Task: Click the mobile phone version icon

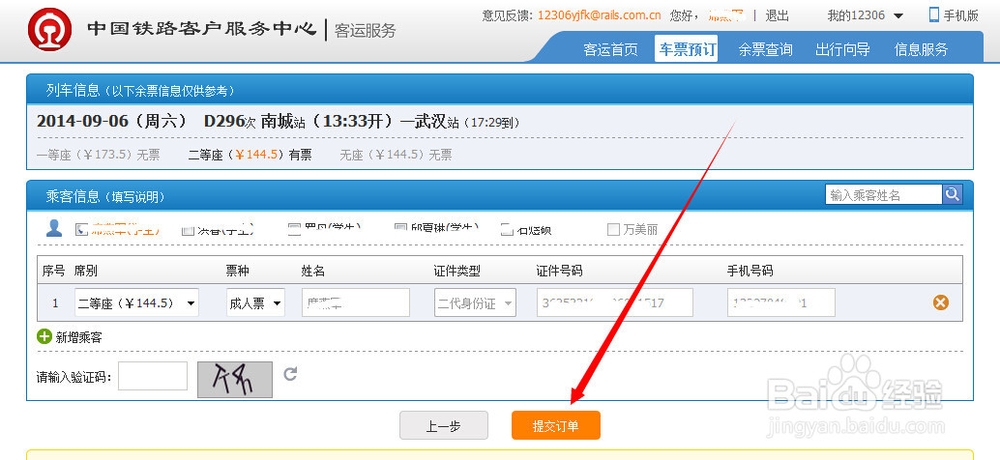Action: pyautogui.click(x=934, y=15)
